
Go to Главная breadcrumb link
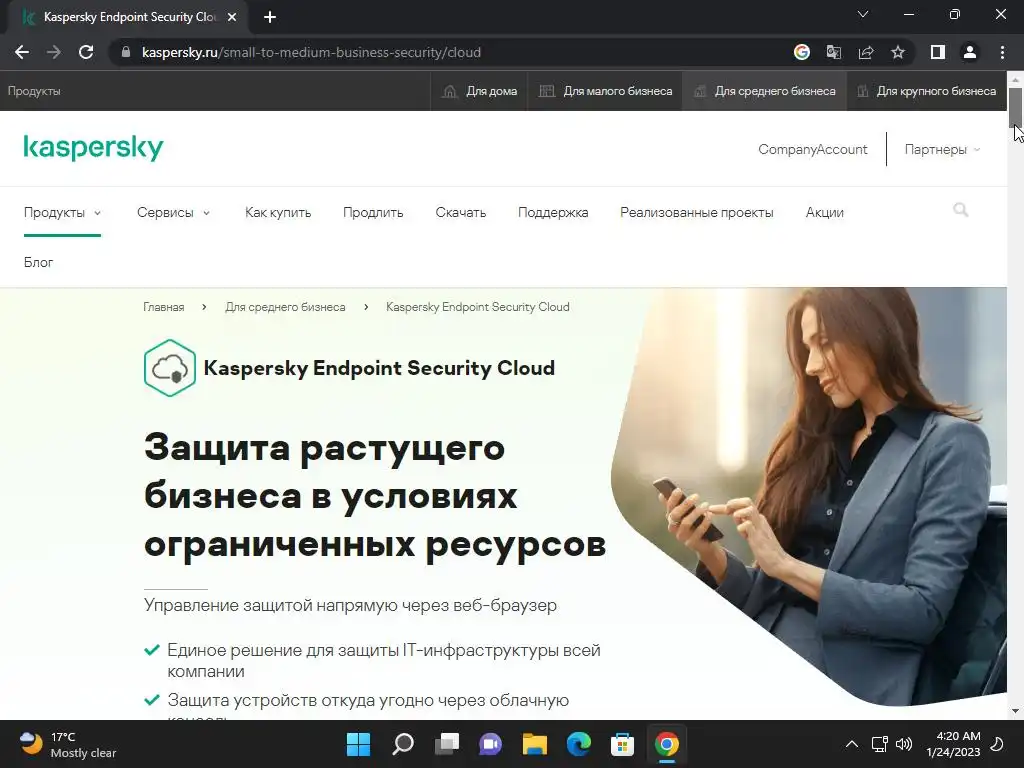(163, 307)
